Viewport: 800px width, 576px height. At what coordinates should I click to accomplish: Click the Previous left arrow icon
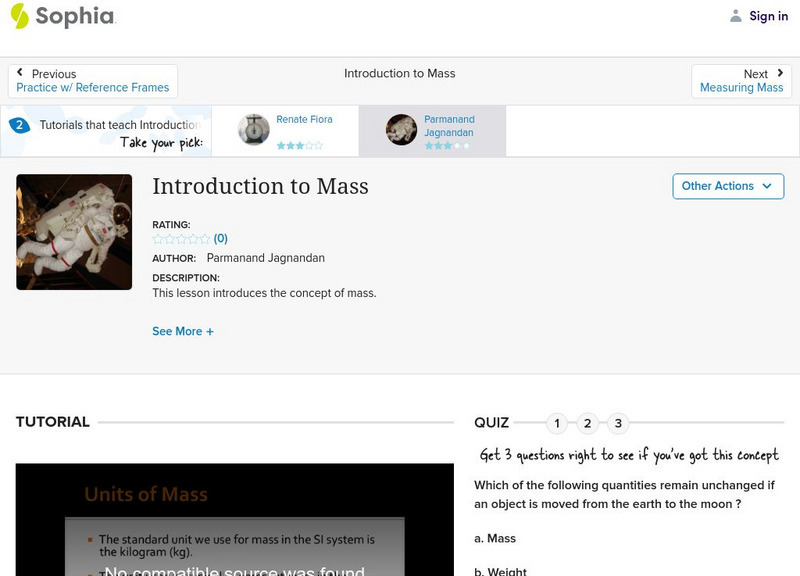coord(21,73)
